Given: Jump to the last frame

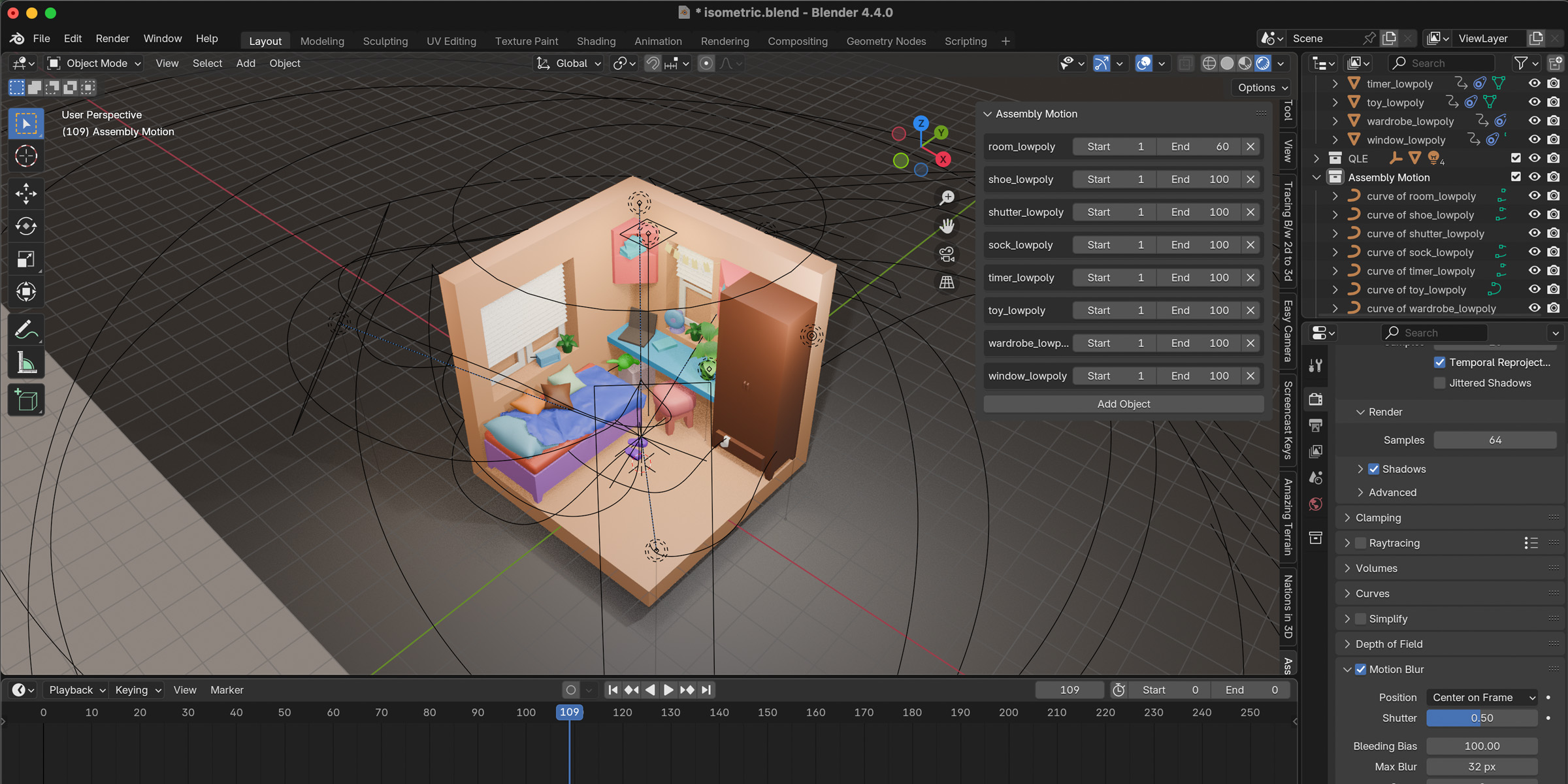Looking at the screenshot, I should [706, 690].
